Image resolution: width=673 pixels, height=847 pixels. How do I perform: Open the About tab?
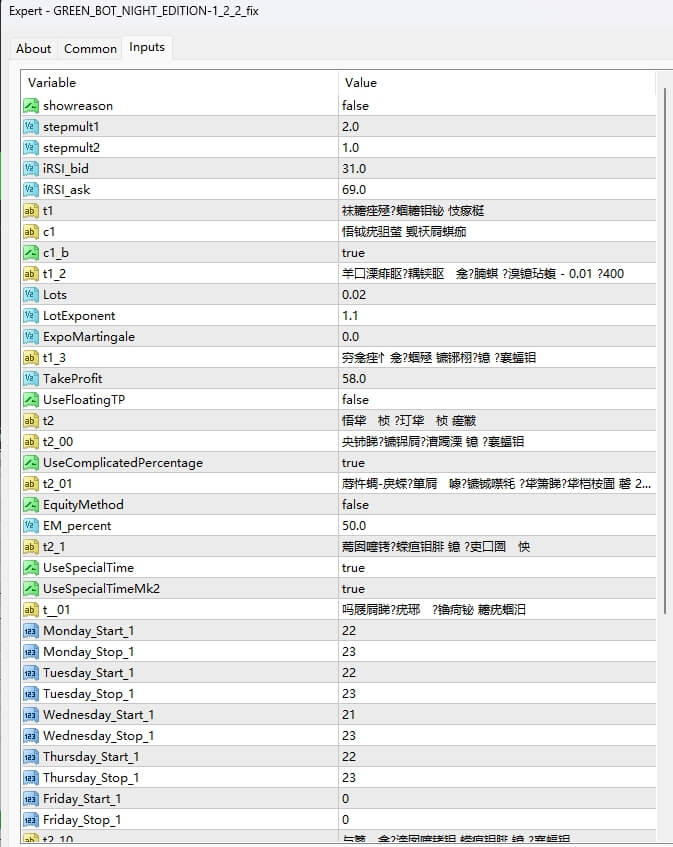click(x=33, y=49)
